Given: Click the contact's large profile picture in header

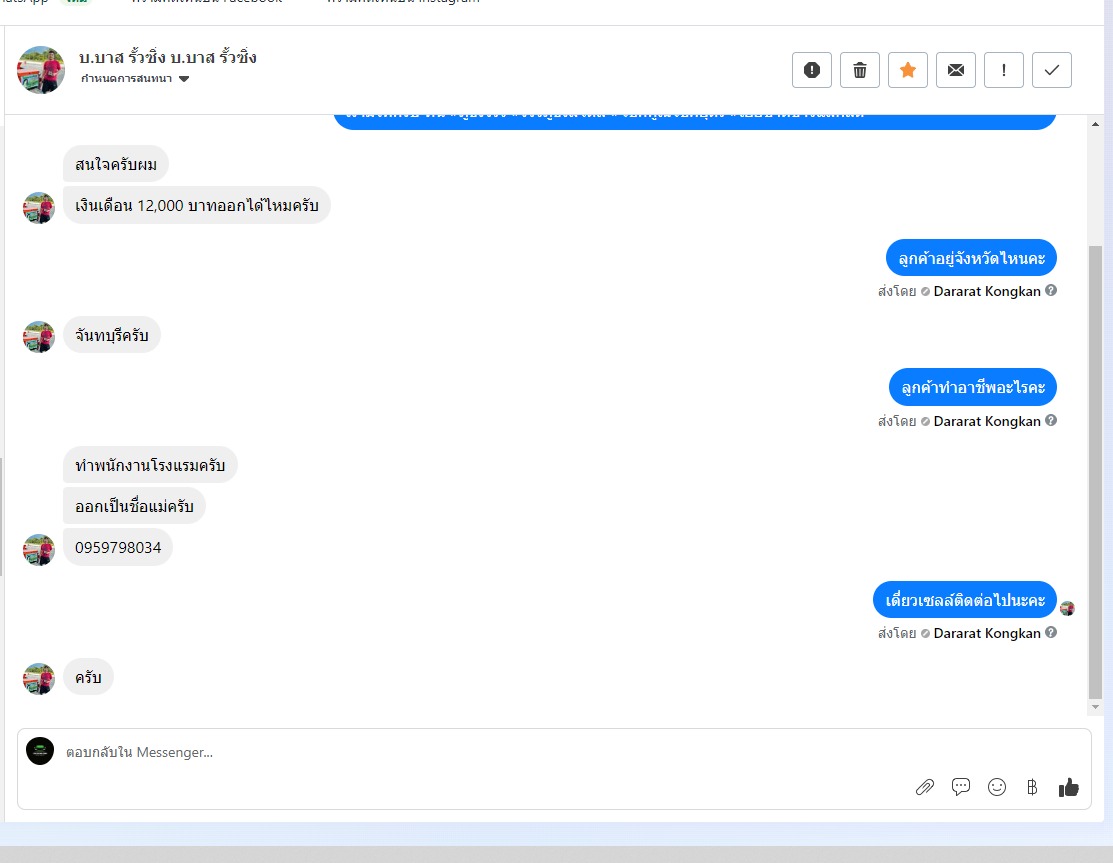Looking at the screenshot, I should (40, 70).
